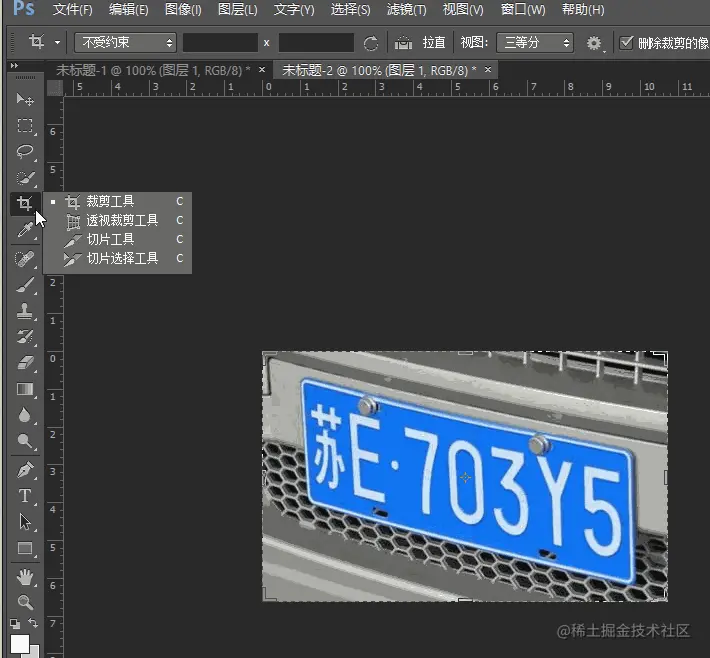The width and height of the screenshot is (710, 658).
Task: Click the foreground color swatch
Action: coord(19,644)
